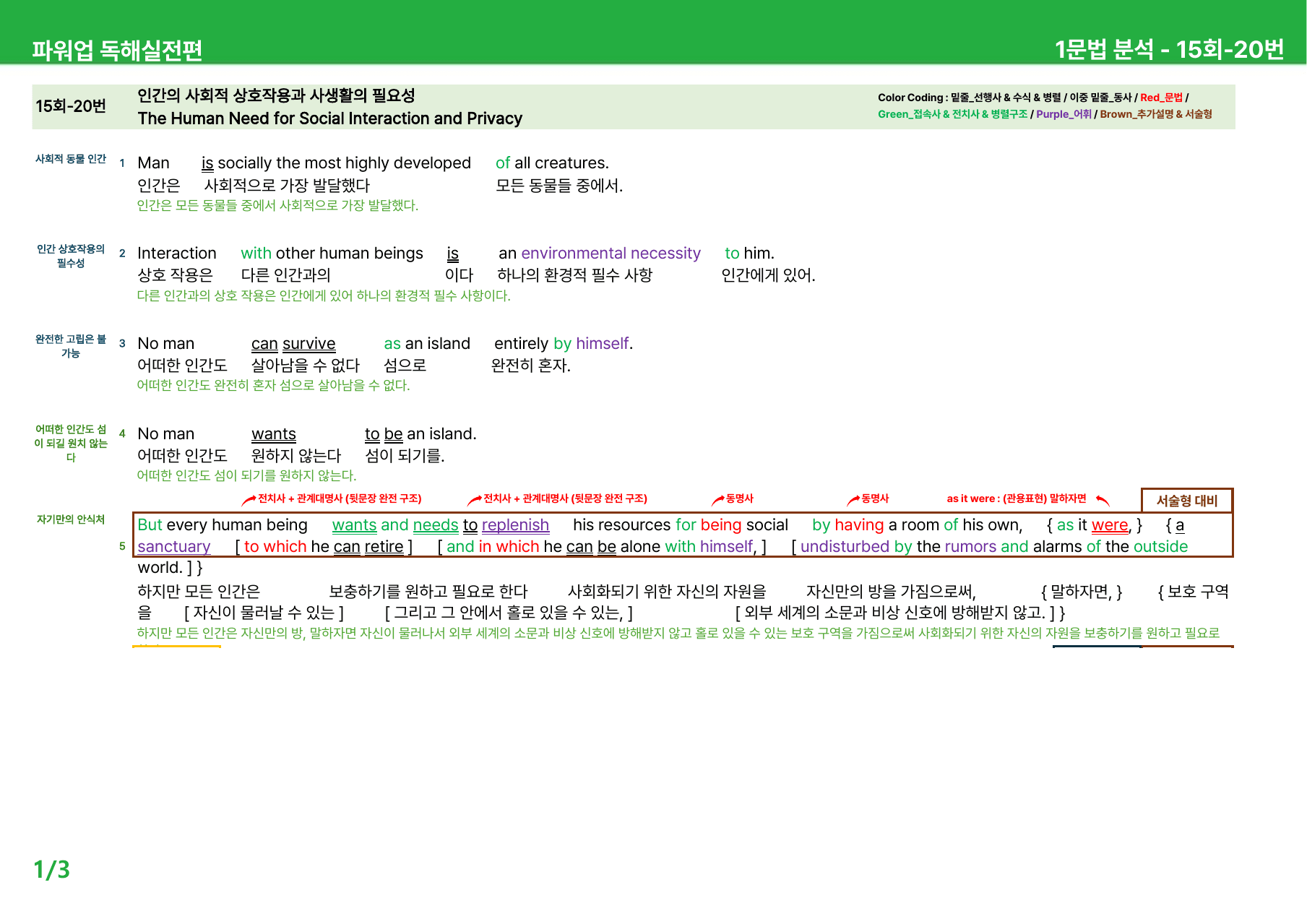
Task: Click green translation '인간은 모든 동물들 중에서 사회적으로 가장 발달했다.'
Action: tap(277, 205)
